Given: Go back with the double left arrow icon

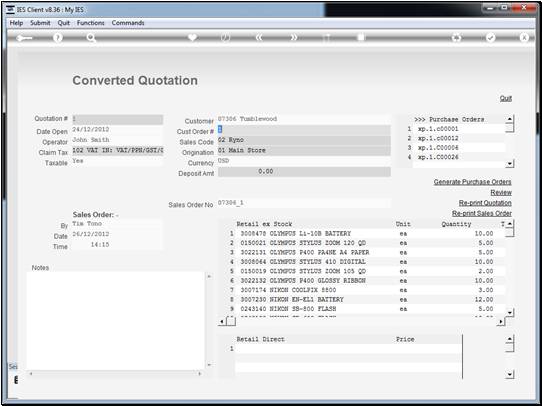Looking at the screenshot, I should pos(259,38).
